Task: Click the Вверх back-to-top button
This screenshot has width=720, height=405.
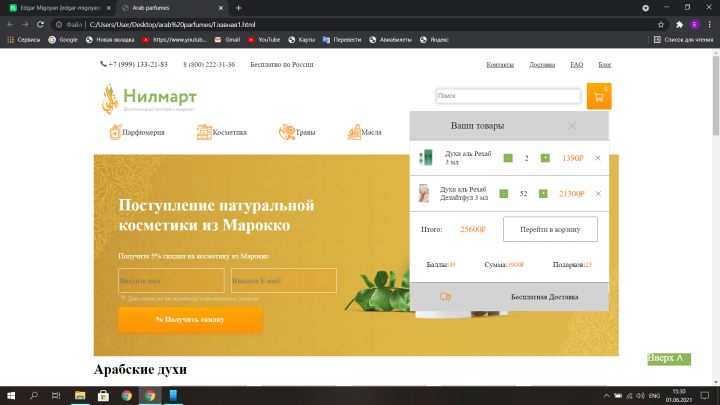Action: (669, 359)
